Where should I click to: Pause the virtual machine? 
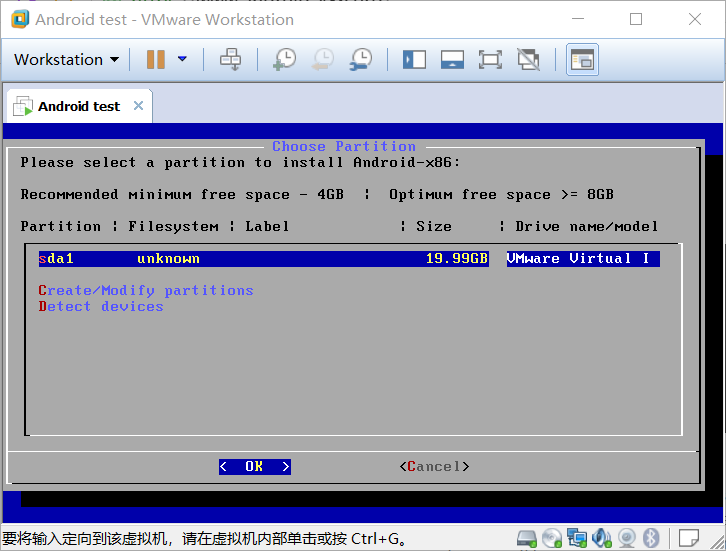tap(155, 60)
